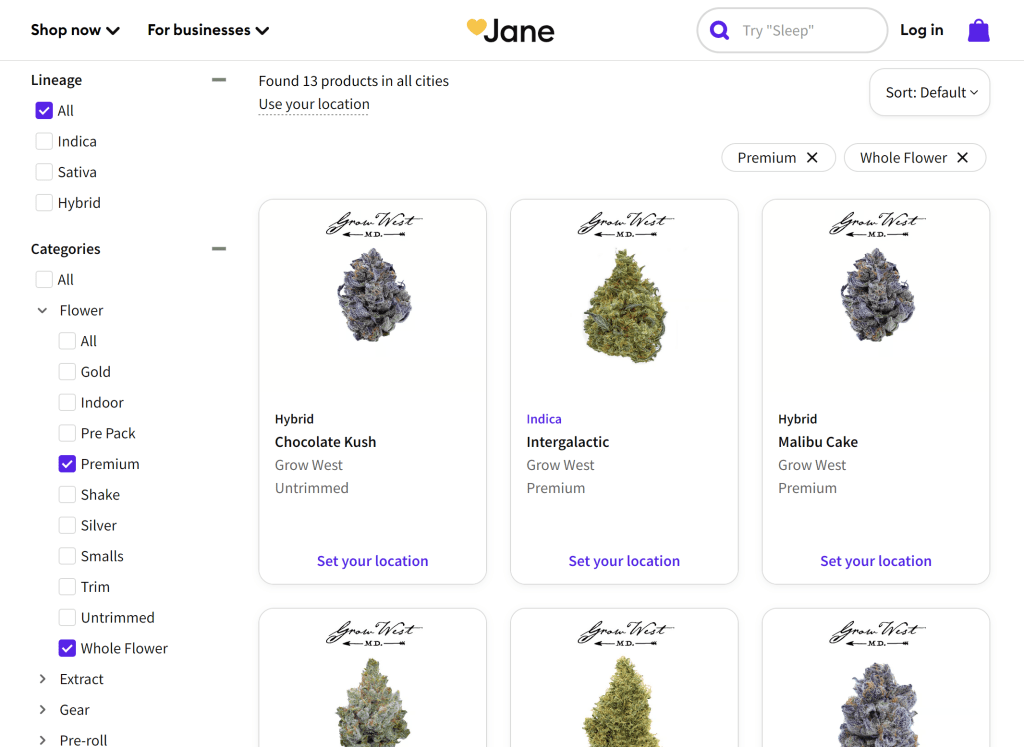This screenshot has width=1024, height=747.
Task: Open the shopping bag cart icon
Action: pos(978,31)
